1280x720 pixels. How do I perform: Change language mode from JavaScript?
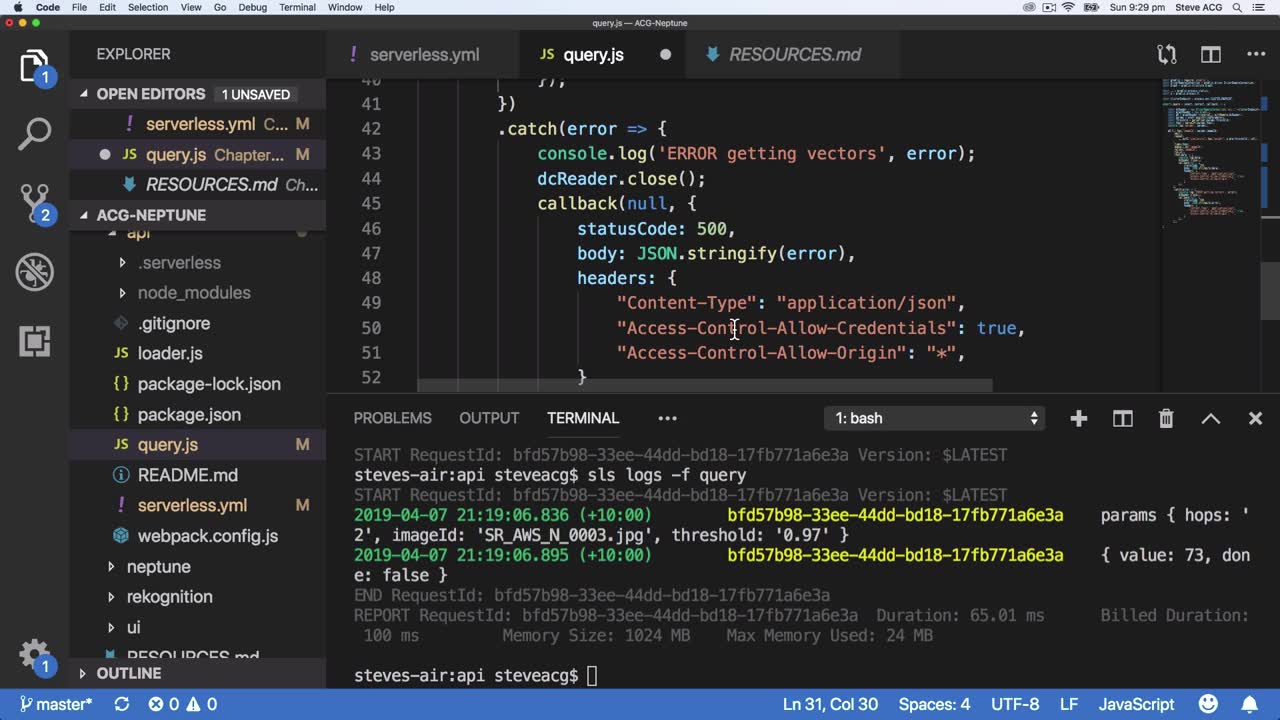click(x=1136, y=705)
